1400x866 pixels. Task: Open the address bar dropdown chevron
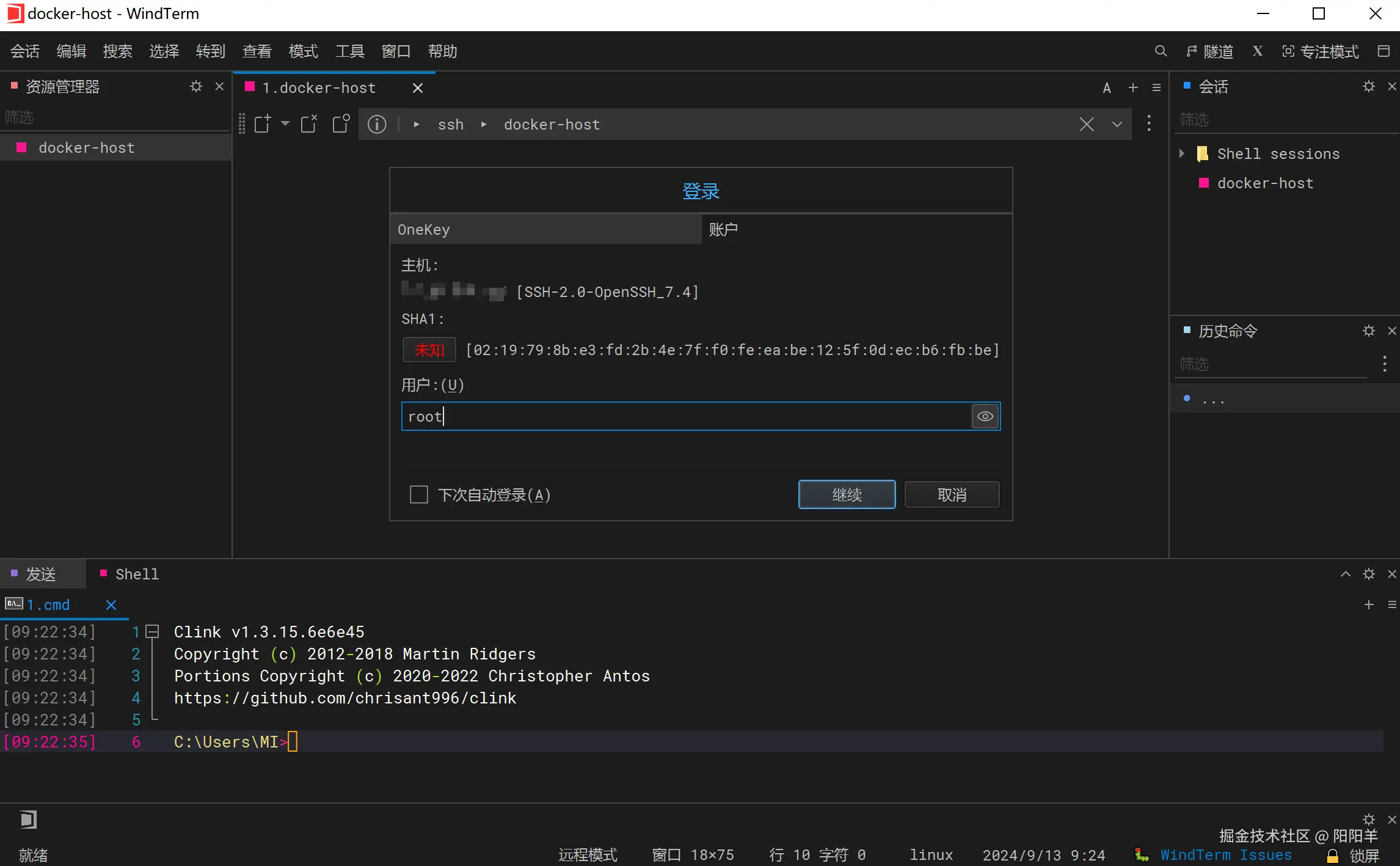coord(1117,125)
